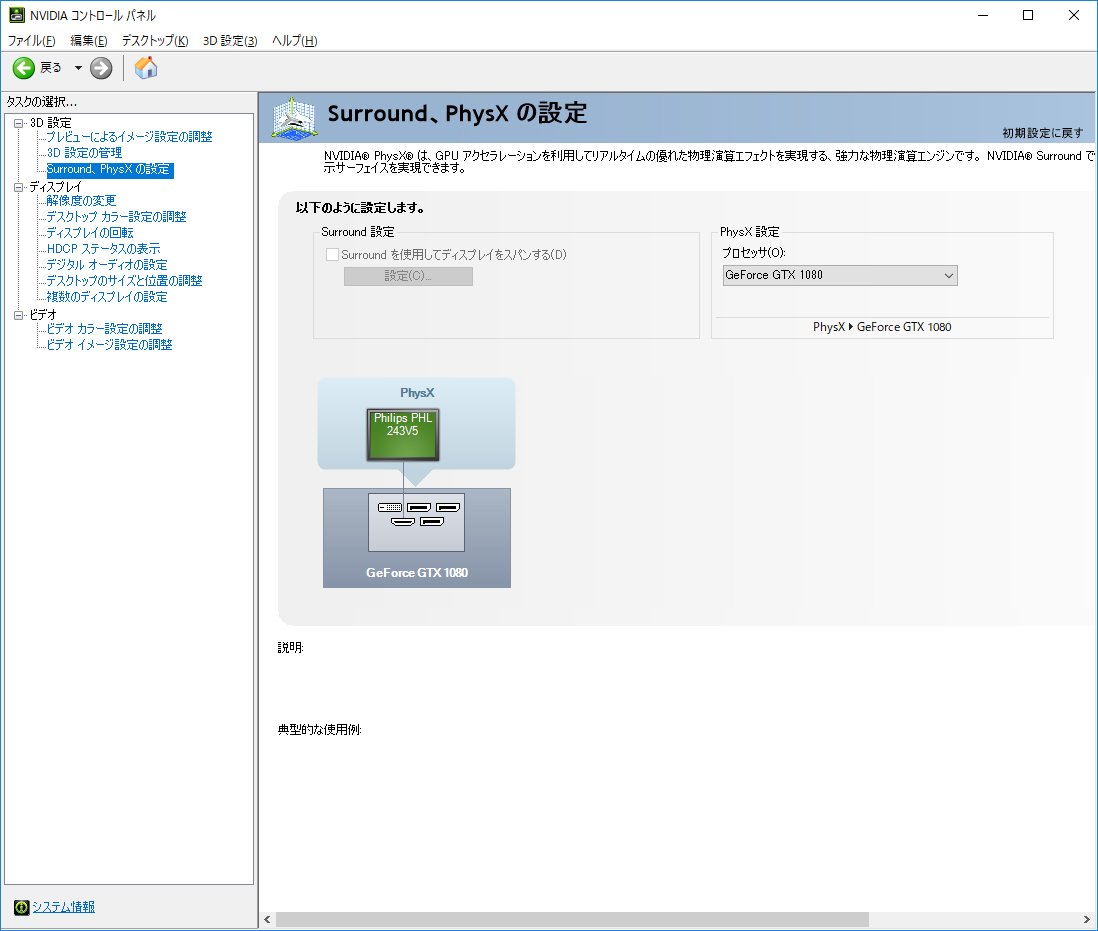Viewport: 1098px width, 931px height.
Task: Open the 編集 menu
Action: (89, 41)
